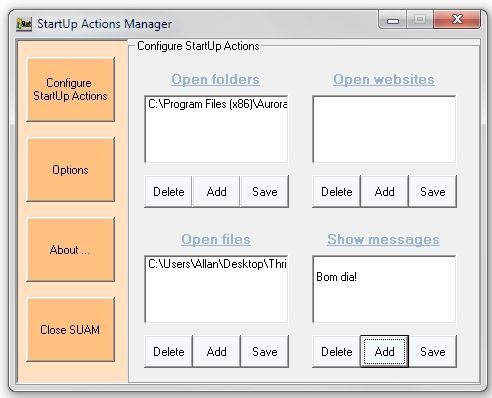This screenshot has height=398, width=492.
Task: Click the Open folders heading link
Action: click(215, 80)
